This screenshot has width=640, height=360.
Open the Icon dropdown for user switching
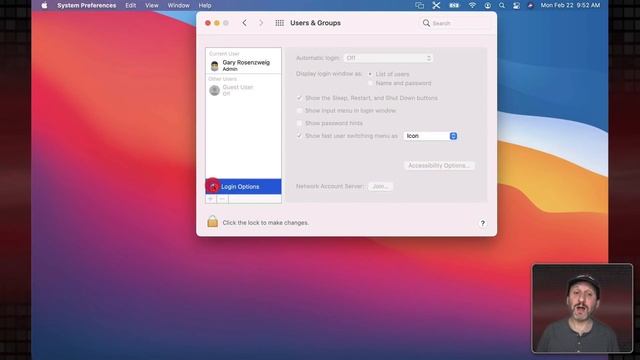(430, 136)
